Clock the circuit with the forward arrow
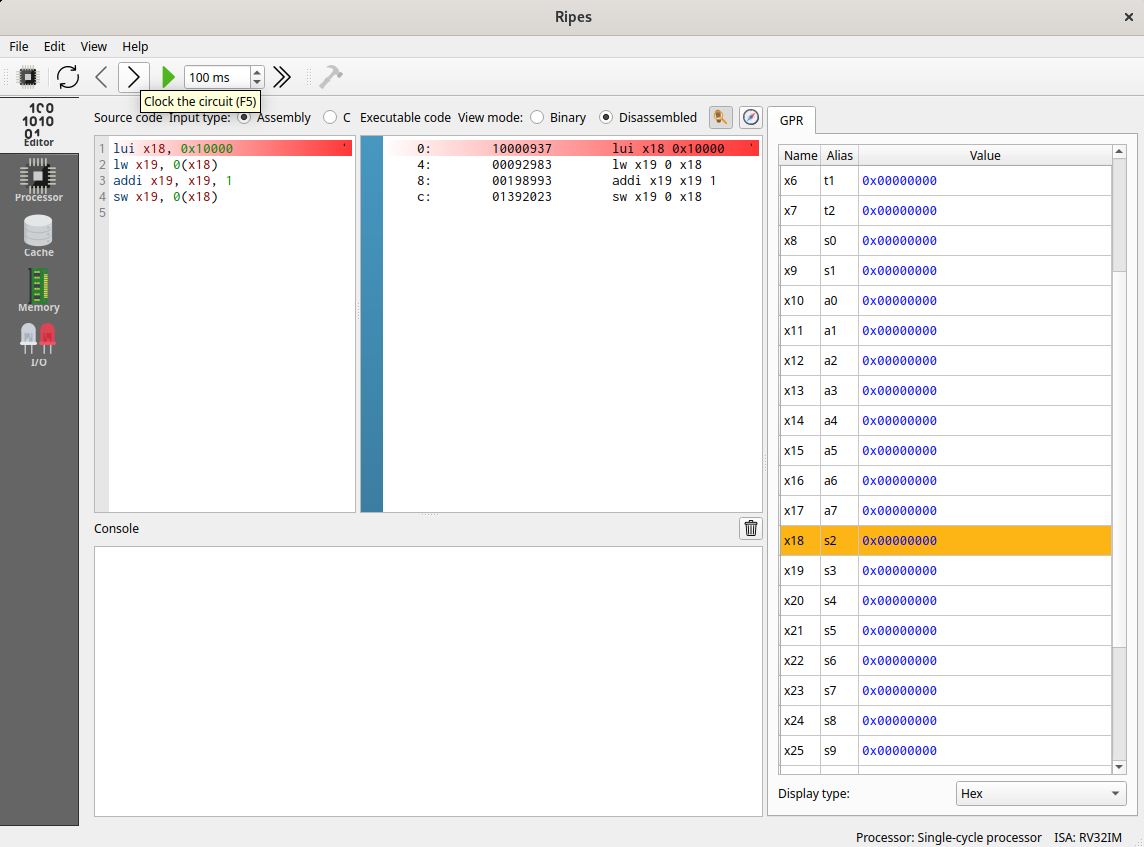This screenshot has width=1144, height=847. (134, 77)
